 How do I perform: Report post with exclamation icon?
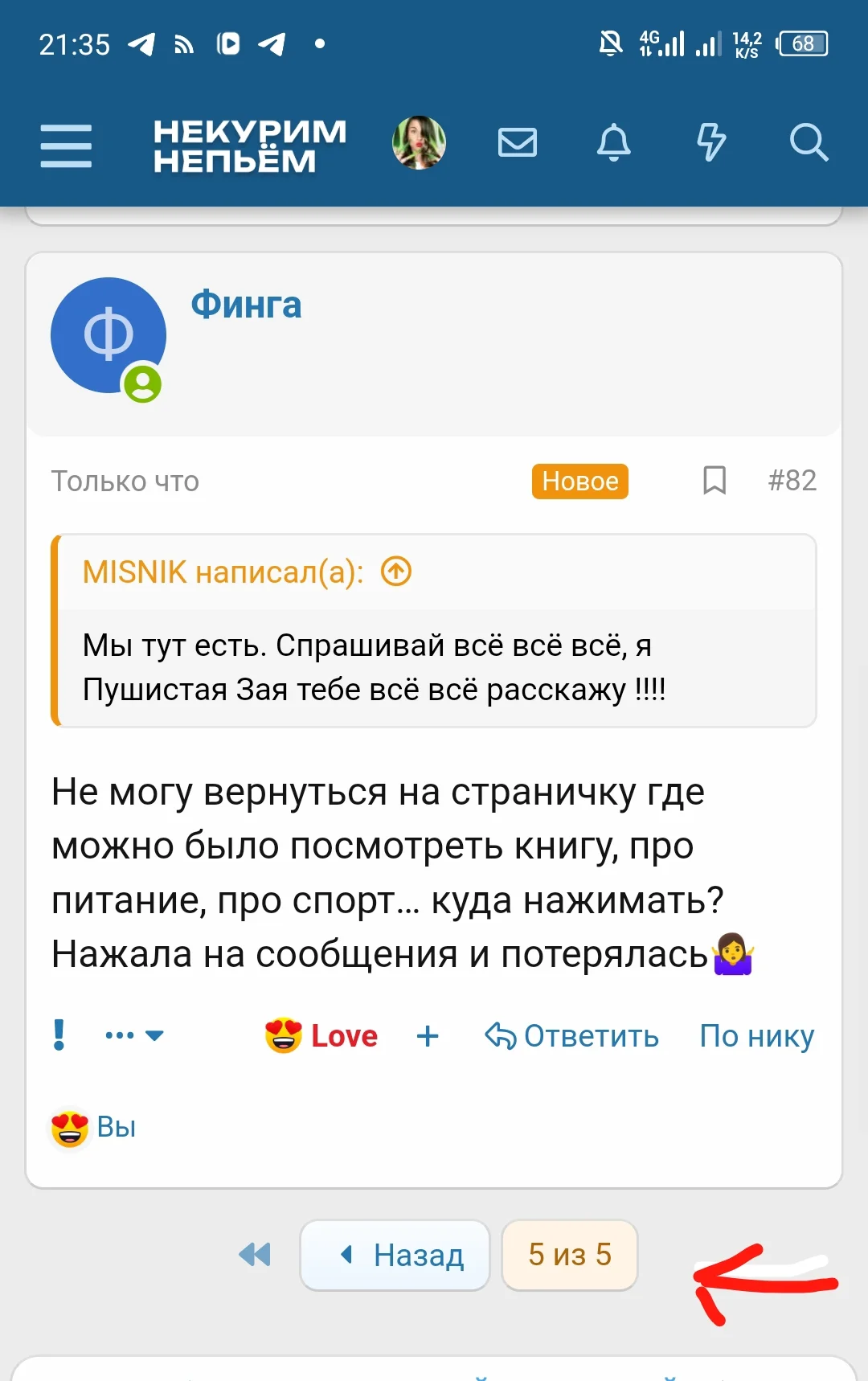point(59,1035)
